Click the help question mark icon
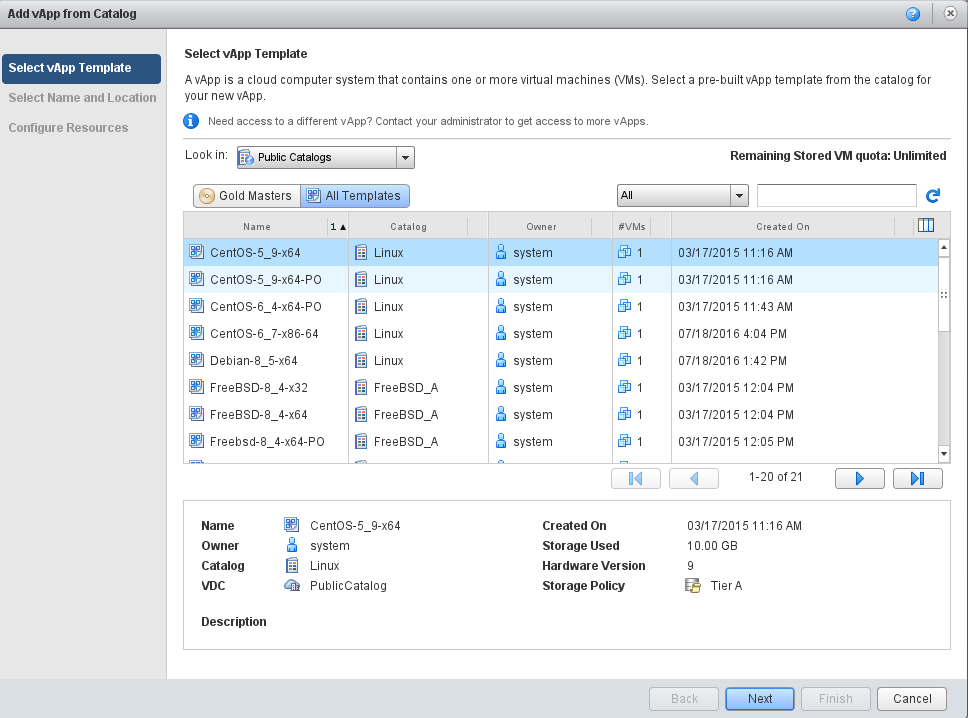The width and height of the screenshot is (968, 718). click(913, 14)
